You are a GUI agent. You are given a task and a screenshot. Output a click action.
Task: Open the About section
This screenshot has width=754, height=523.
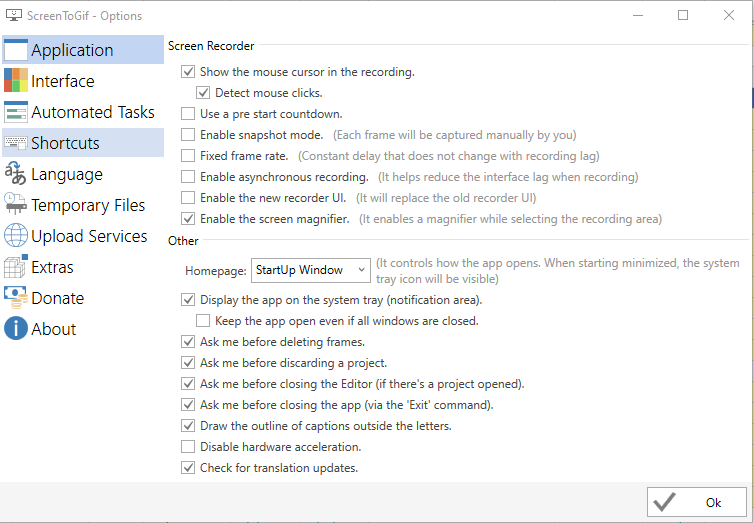click(83, 329)
